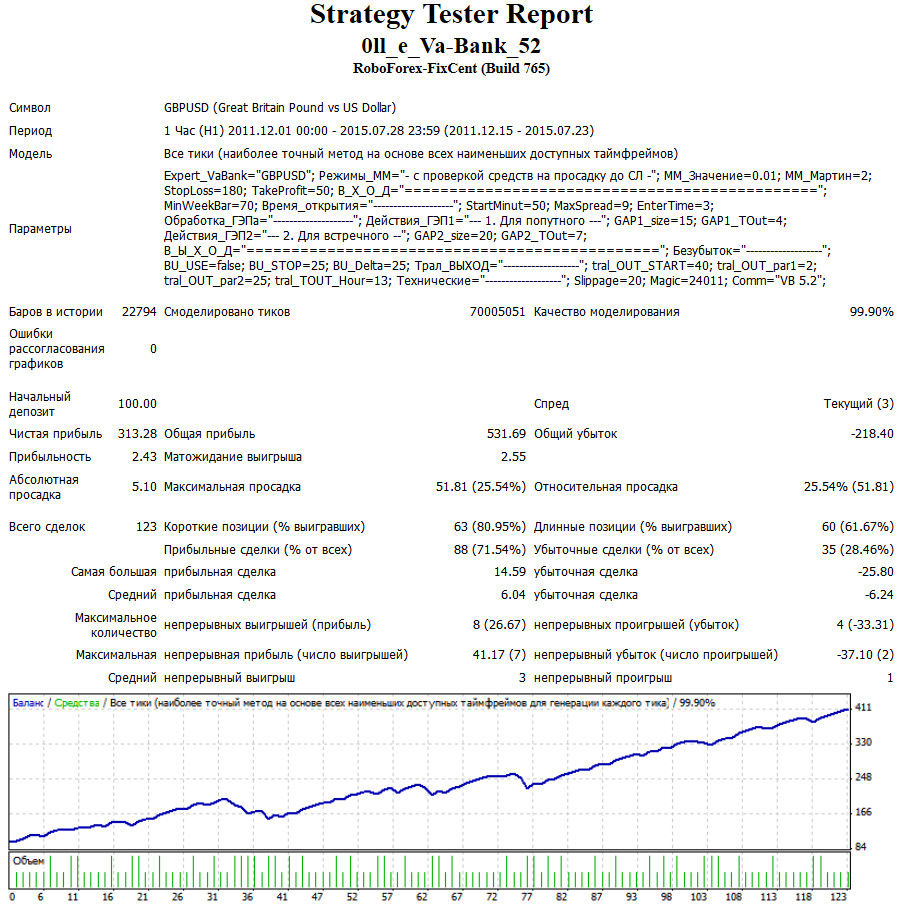Select largest profit trade 14.59
The width and height of the screenshot is (904, 906).
pyautogui.click(x=509, y=572)
